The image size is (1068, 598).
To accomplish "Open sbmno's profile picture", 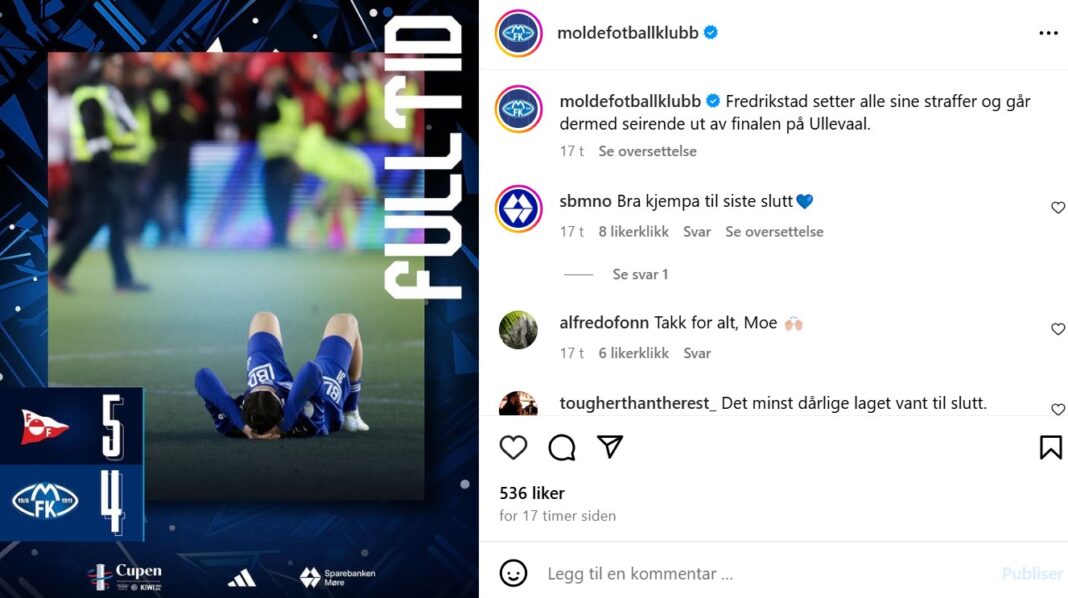I will pos(518,208).
